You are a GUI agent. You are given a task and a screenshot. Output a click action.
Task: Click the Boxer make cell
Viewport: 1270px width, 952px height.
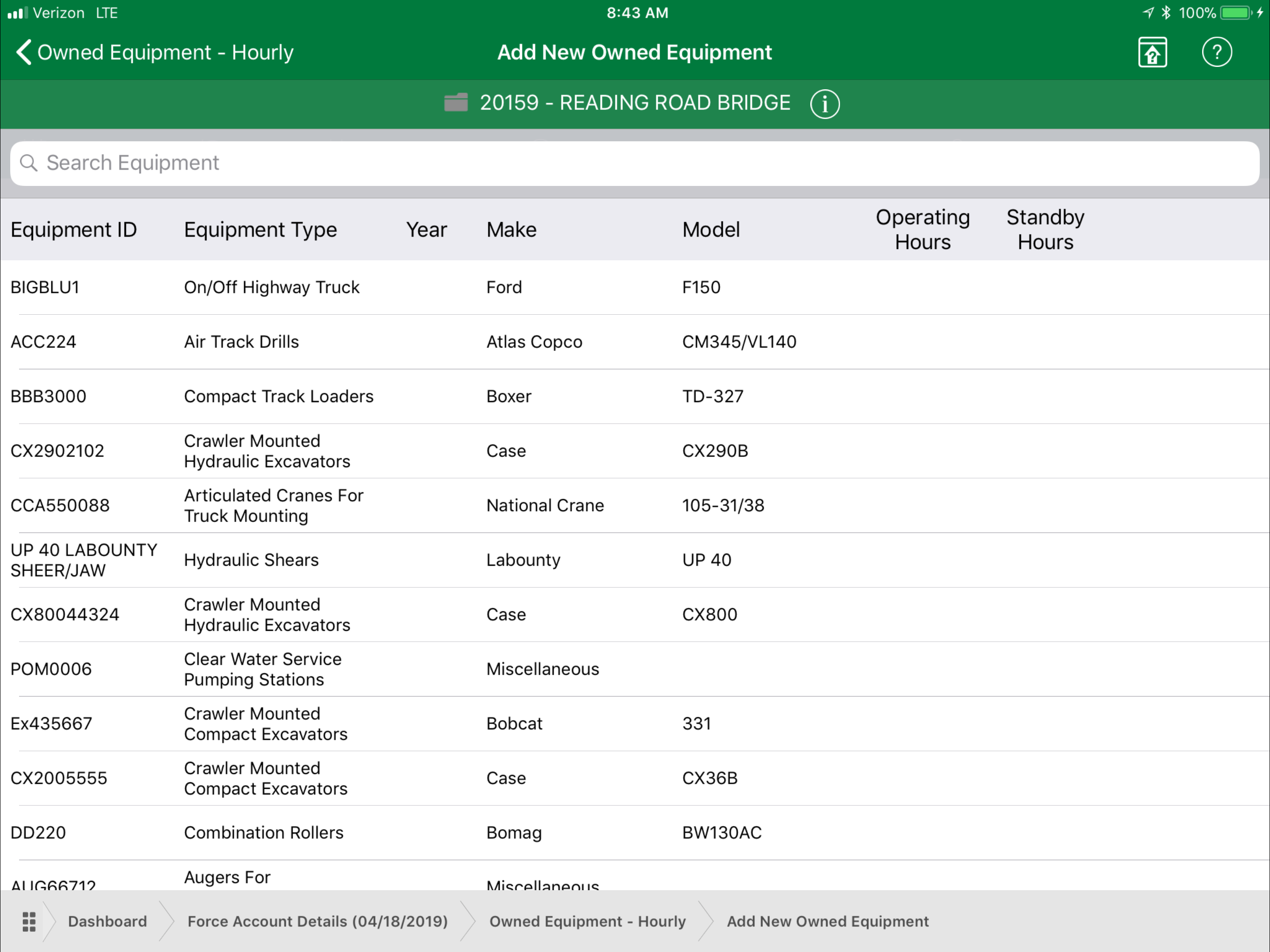click(509, 396)
